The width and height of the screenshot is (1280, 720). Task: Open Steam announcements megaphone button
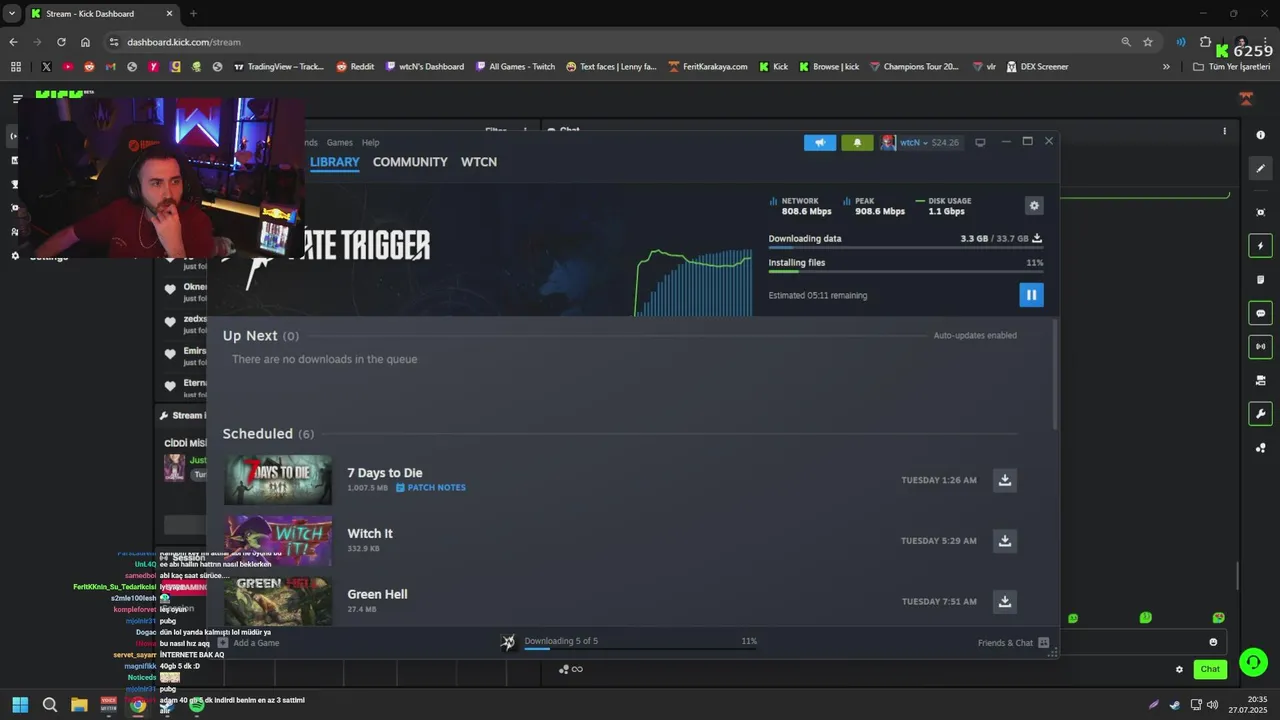point(820,143)
